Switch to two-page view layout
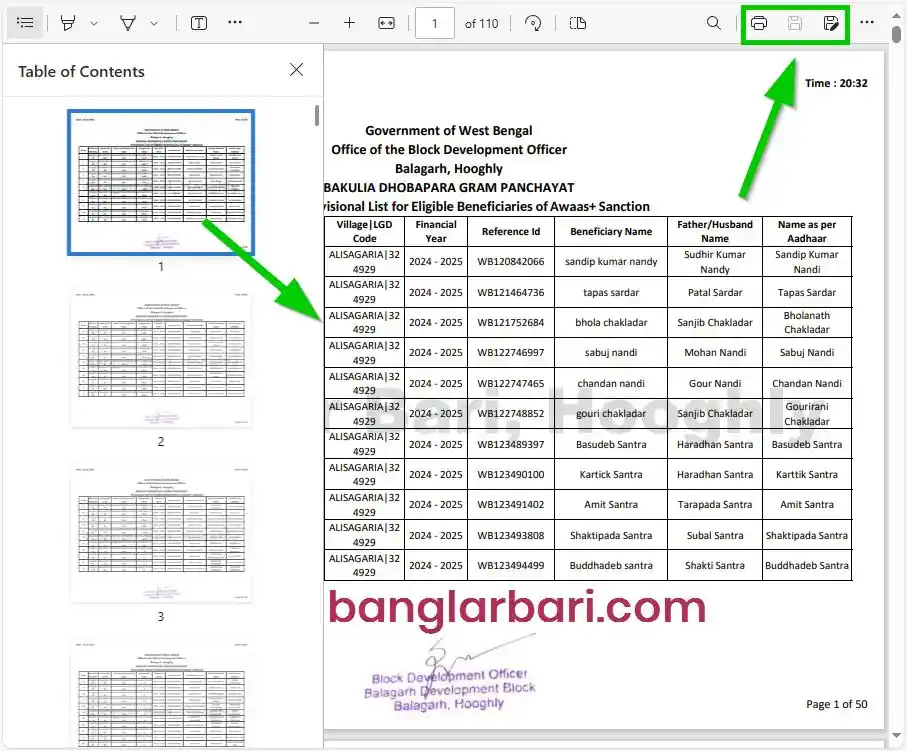 coord(578,22)
